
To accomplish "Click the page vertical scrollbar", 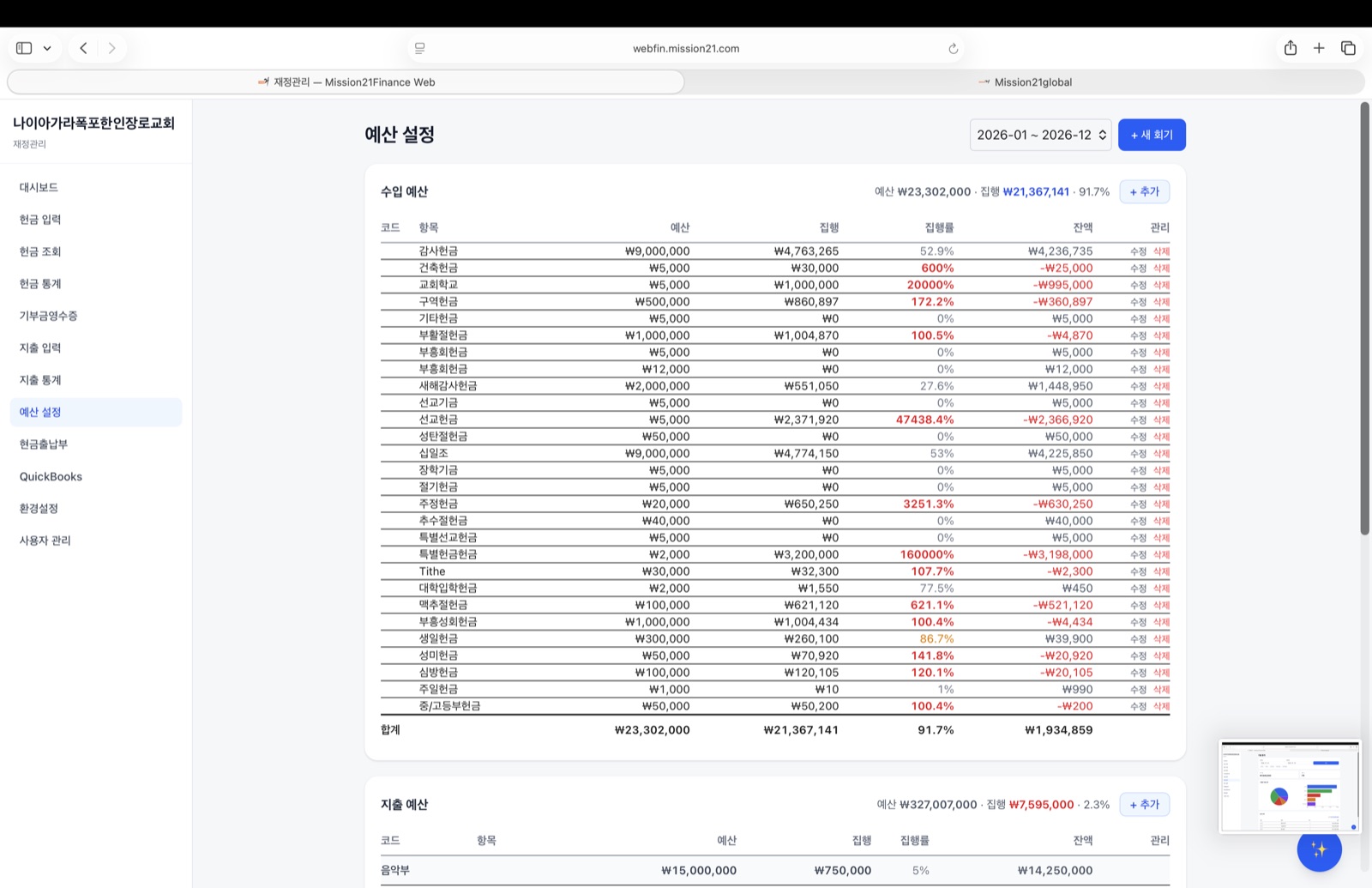I will (1365, 318).
